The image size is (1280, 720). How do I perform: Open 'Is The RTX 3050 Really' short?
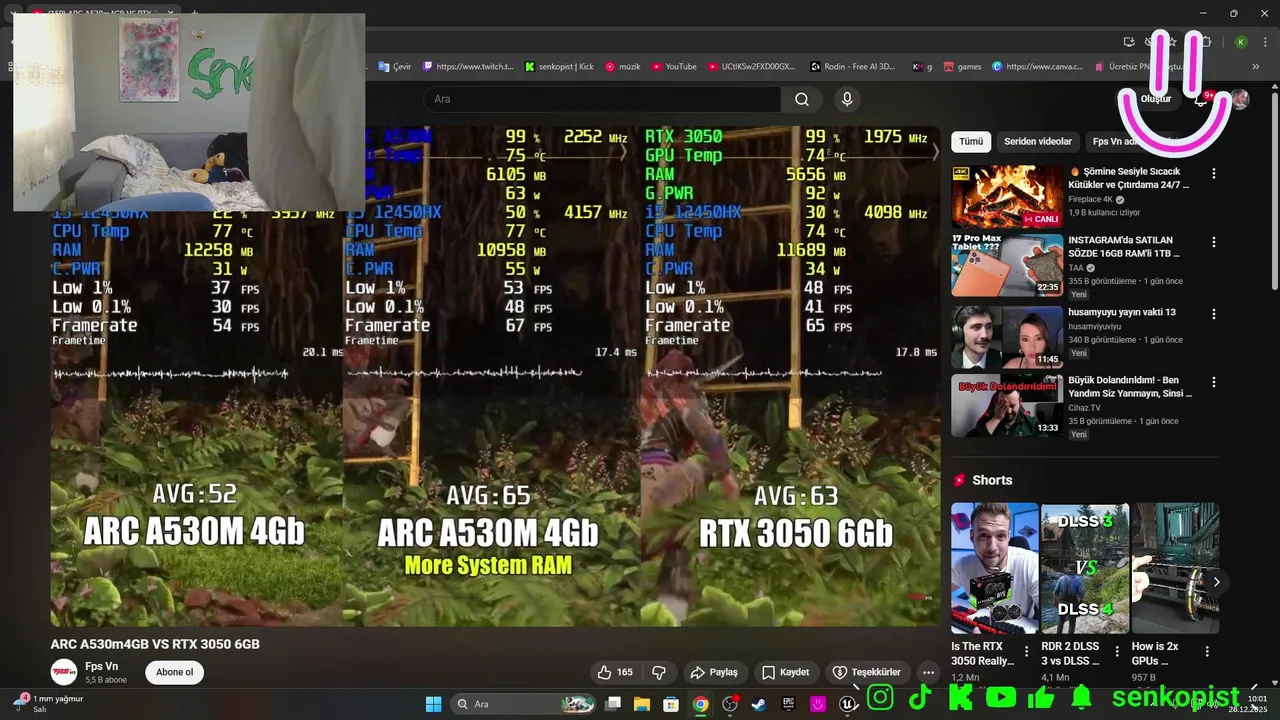(994, 568)
